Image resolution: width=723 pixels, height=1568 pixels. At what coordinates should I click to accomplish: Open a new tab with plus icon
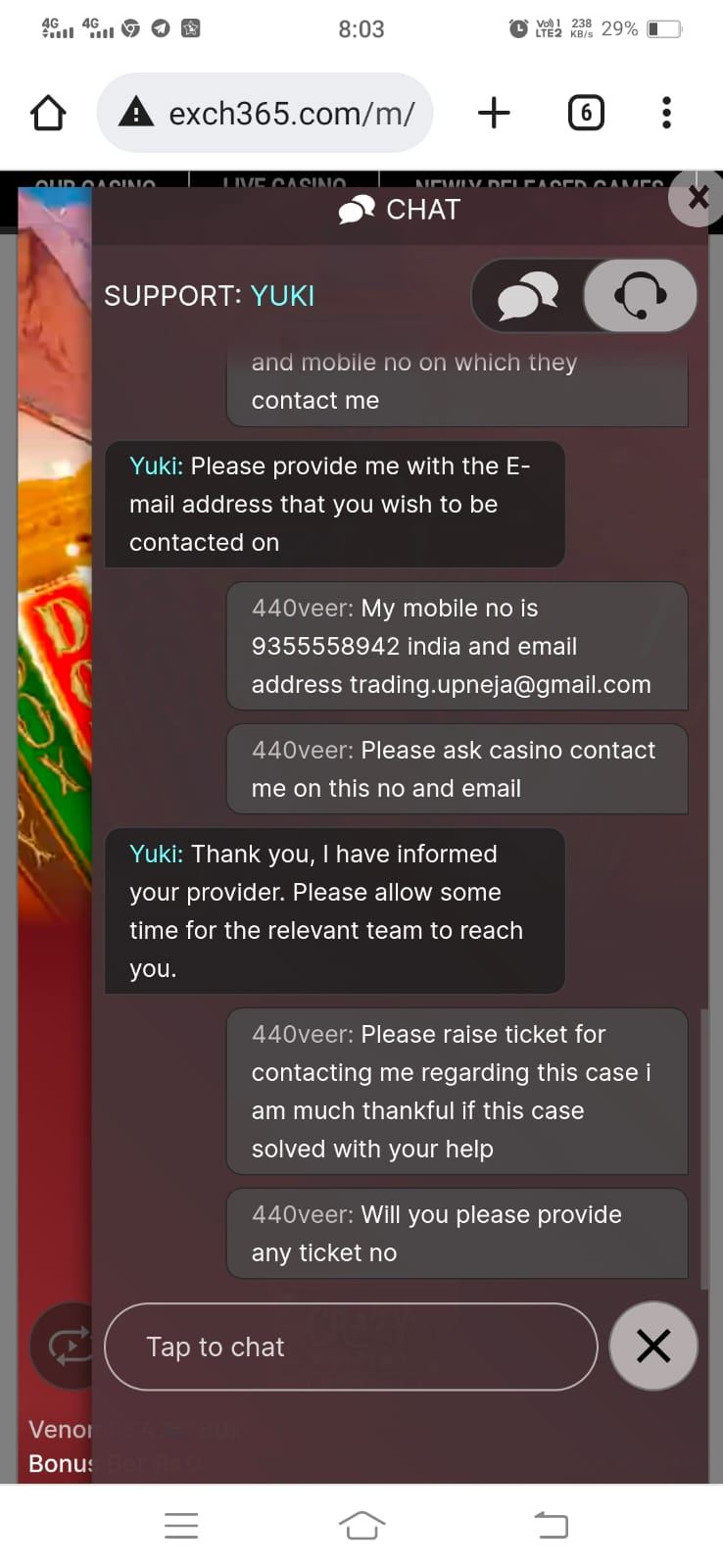point(494,113)
